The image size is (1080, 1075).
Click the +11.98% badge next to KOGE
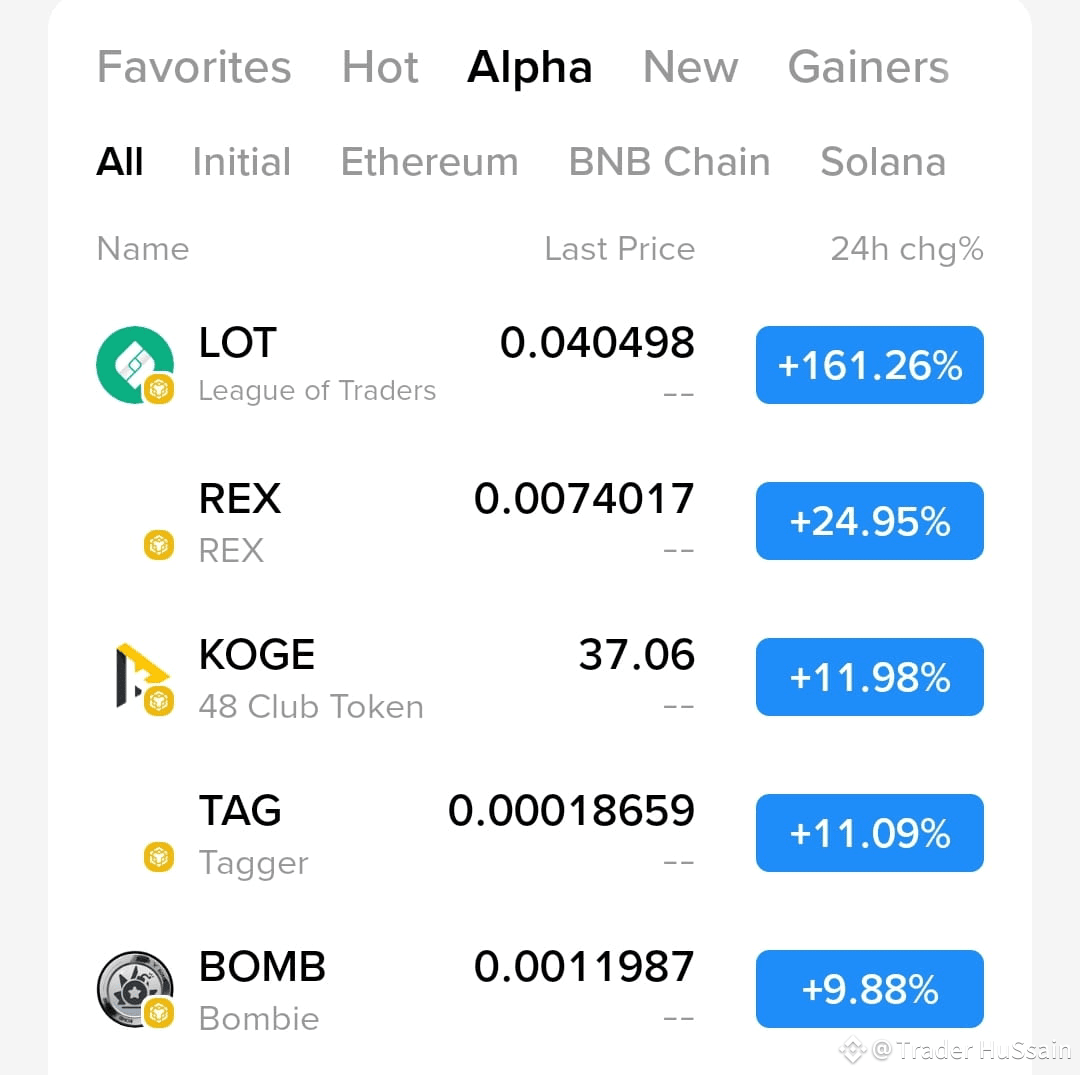click(868, 676)
